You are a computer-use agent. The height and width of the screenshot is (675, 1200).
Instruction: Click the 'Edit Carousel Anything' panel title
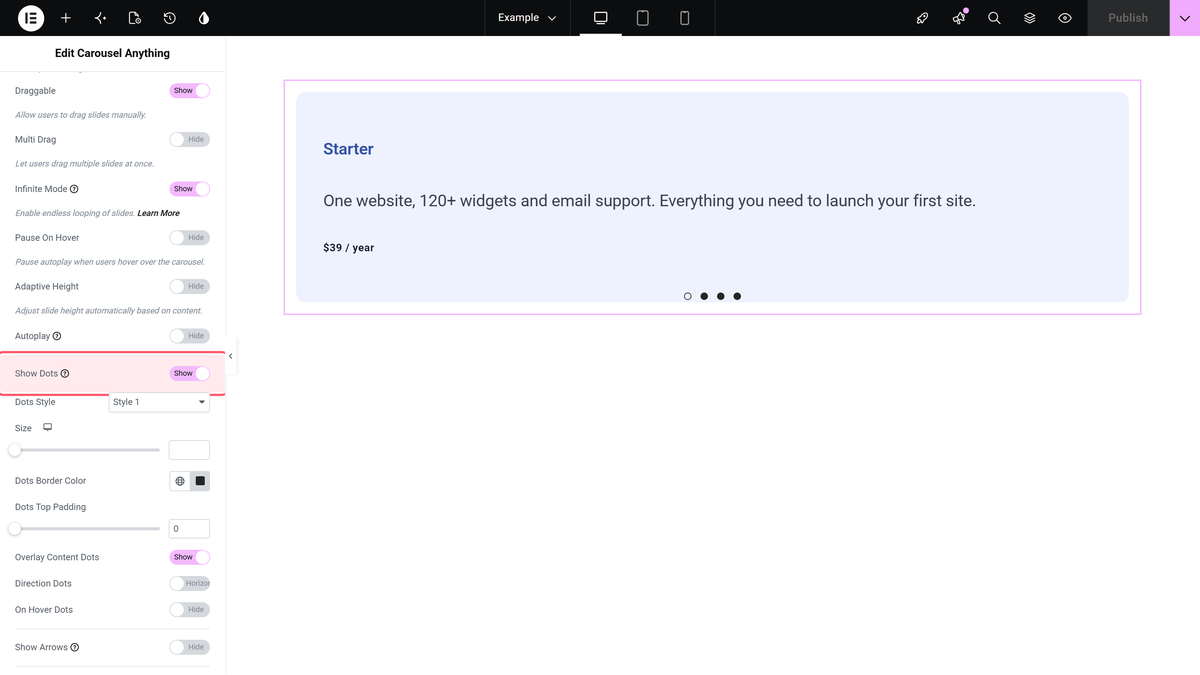pos(112,53)
